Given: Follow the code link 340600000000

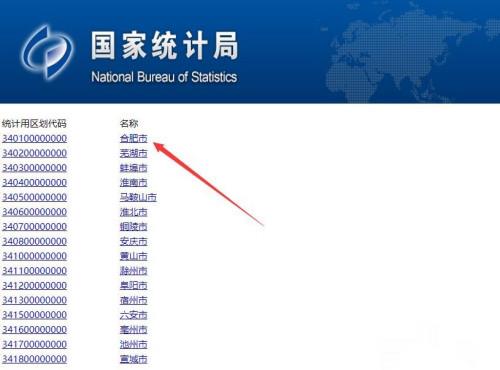Looking at the screenshot, I should coord(35,212).
